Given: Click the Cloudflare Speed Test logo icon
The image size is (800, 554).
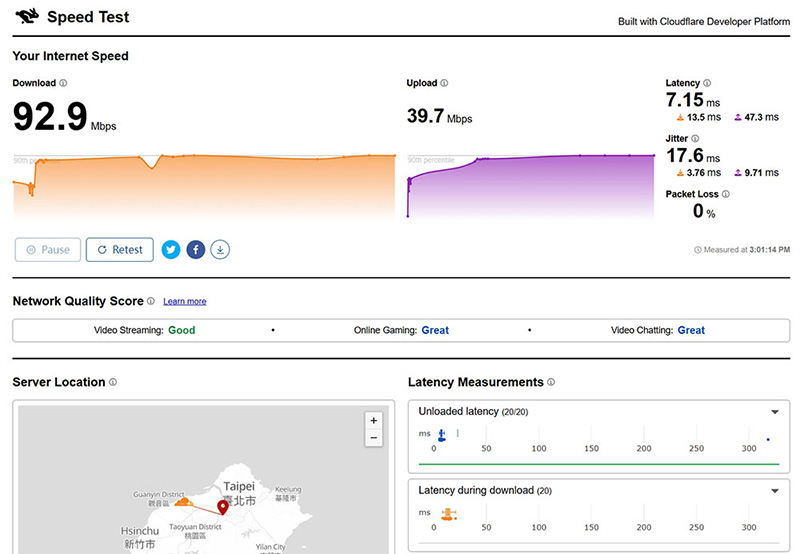Looking at the screenshot, I should [27, 16].
